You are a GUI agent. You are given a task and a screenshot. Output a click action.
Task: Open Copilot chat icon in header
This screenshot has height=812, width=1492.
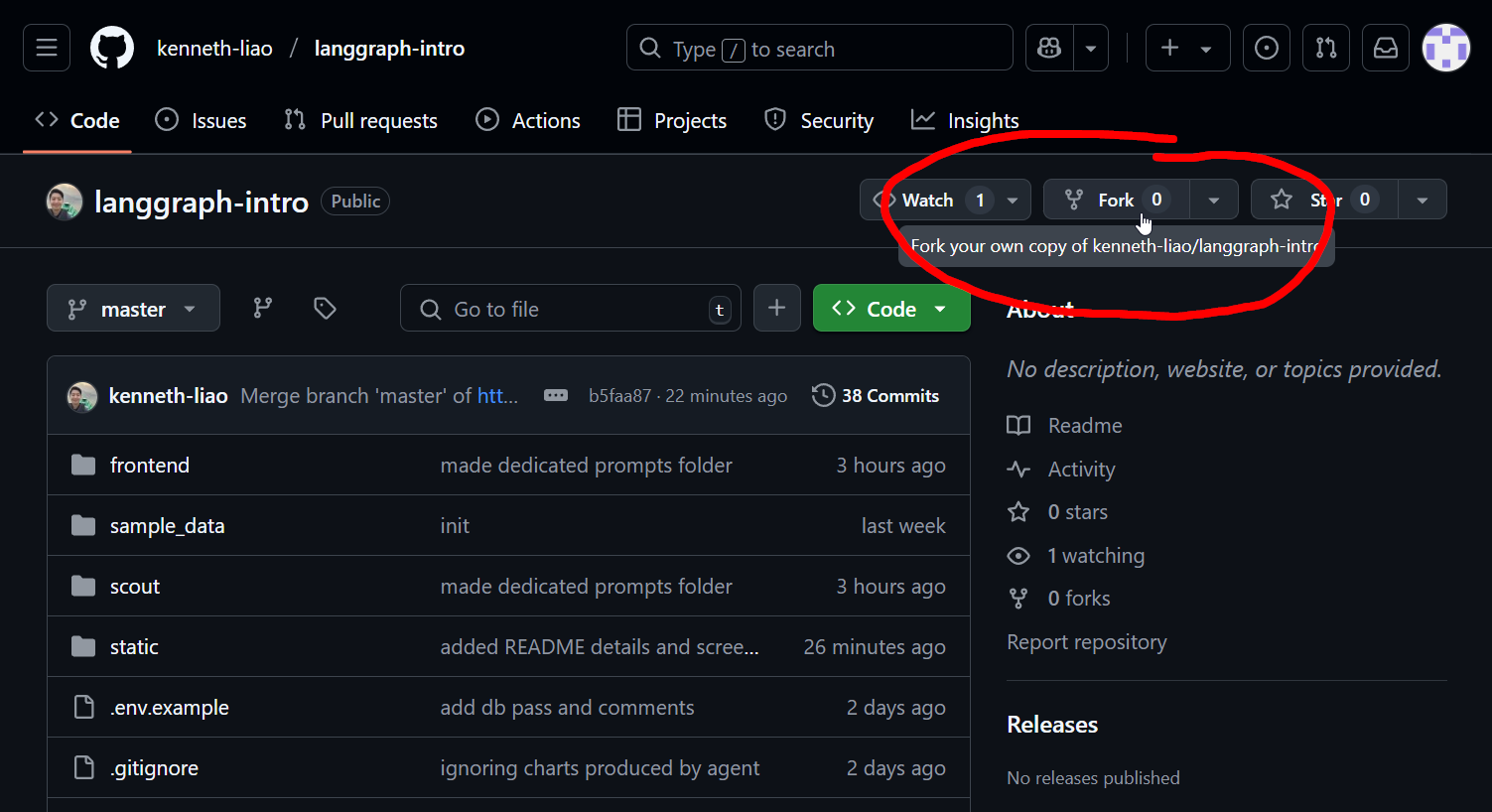(x=1049, y=48)
